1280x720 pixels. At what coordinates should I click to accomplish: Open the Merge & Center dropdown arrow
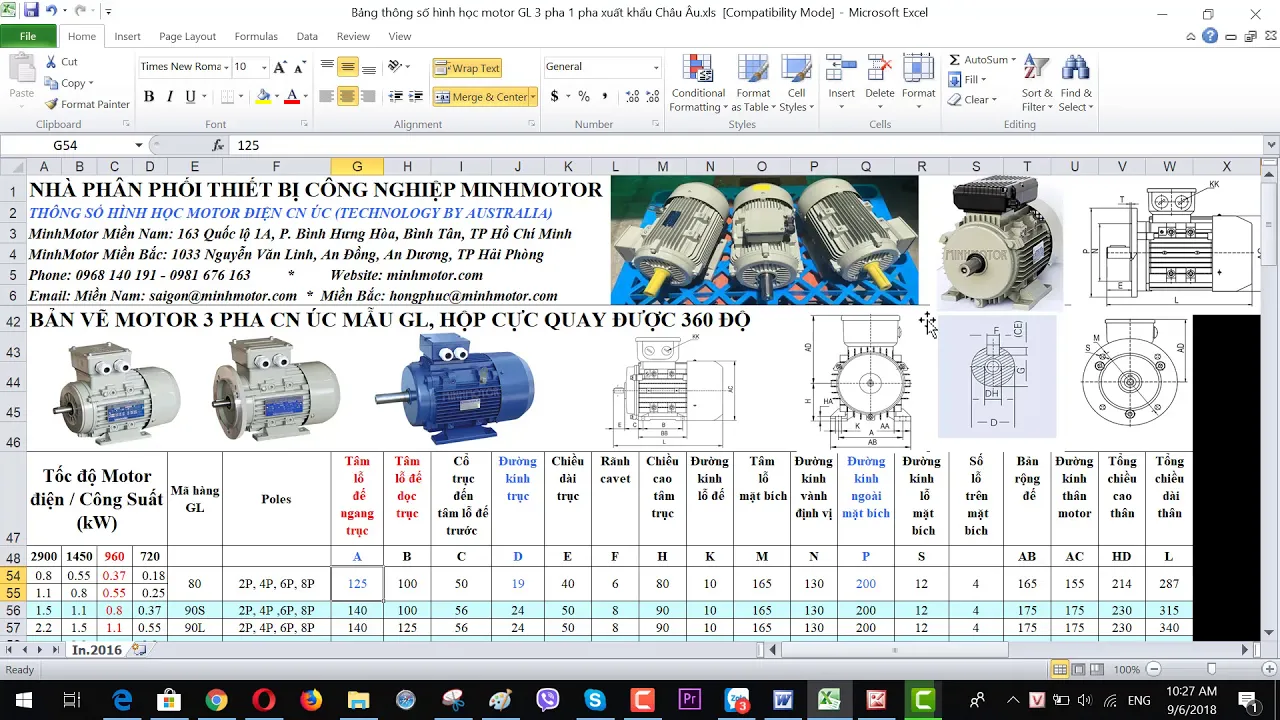click(x=534, y=97)
